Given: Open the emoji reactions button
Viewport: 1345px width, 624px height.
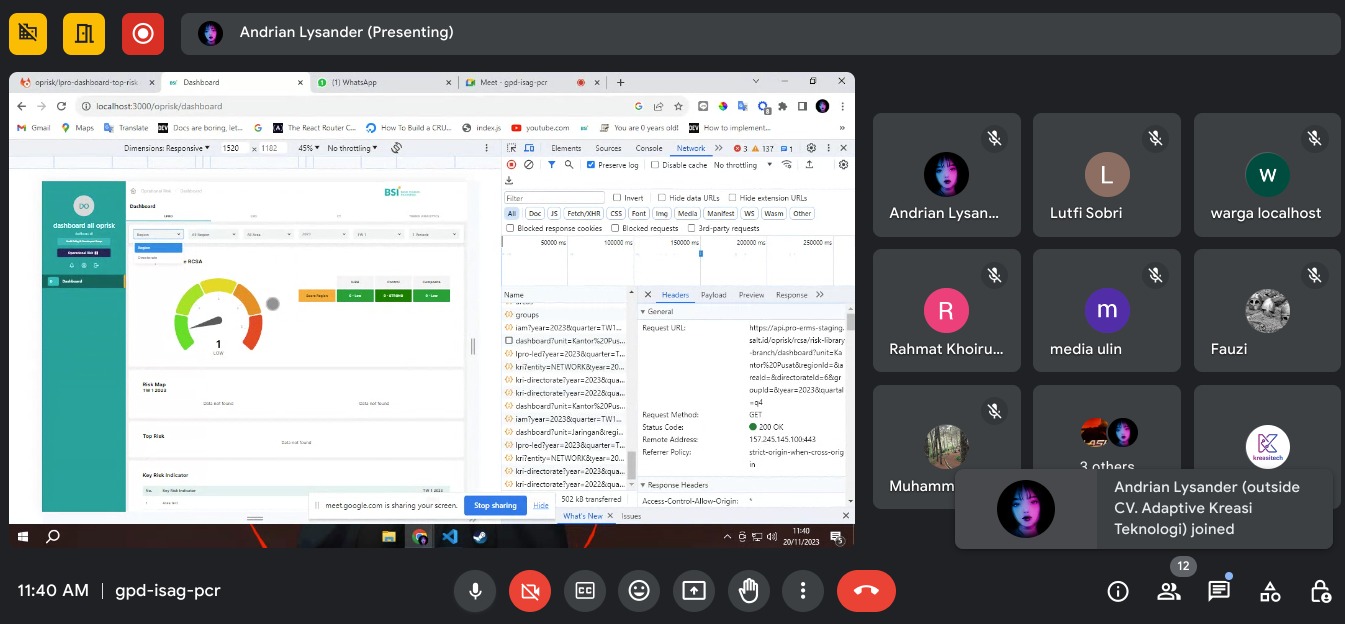Looking at the screenshot, I should 639,591.
